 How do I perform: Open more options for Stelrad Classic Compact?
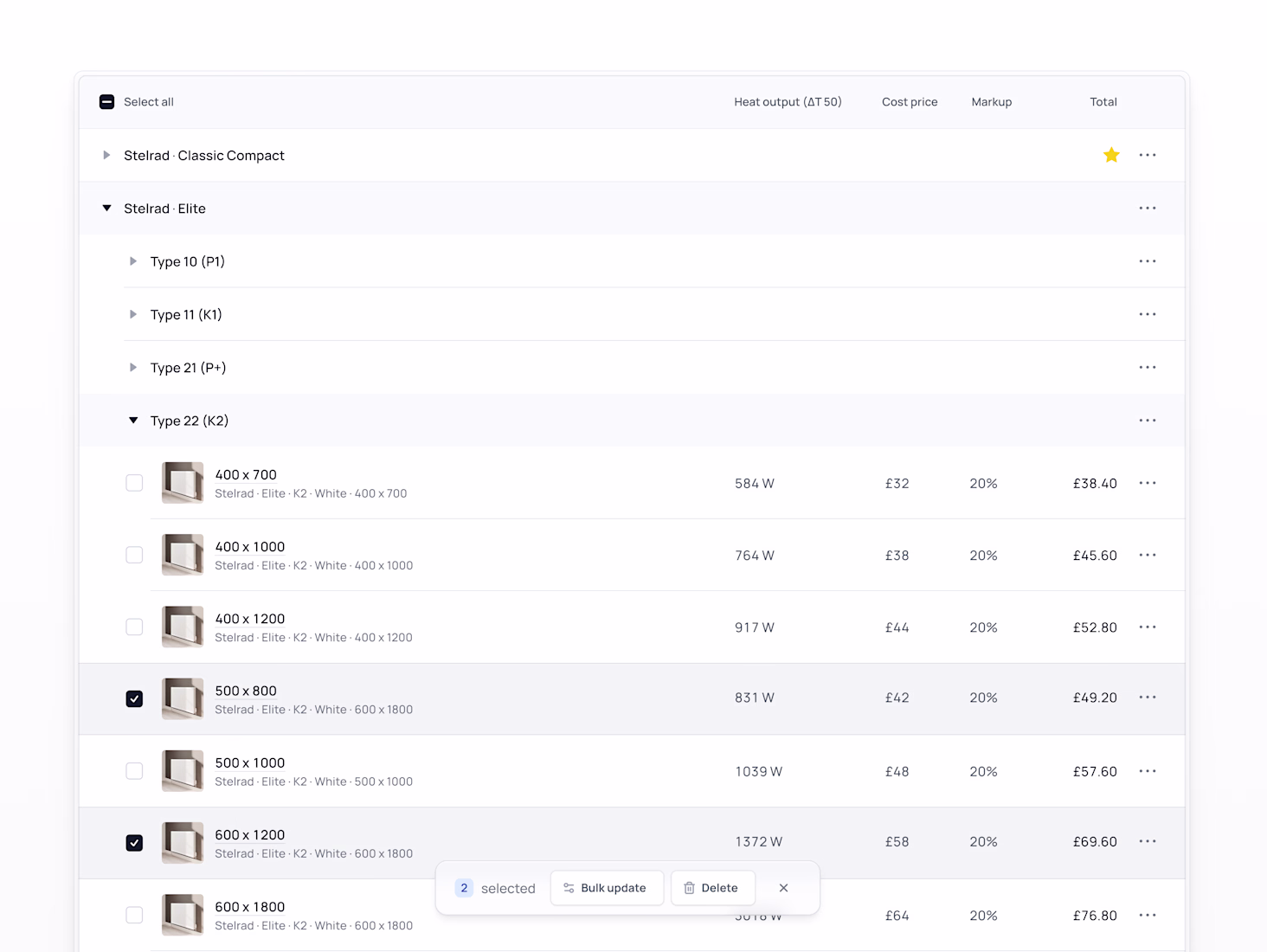coord(1148,155)
